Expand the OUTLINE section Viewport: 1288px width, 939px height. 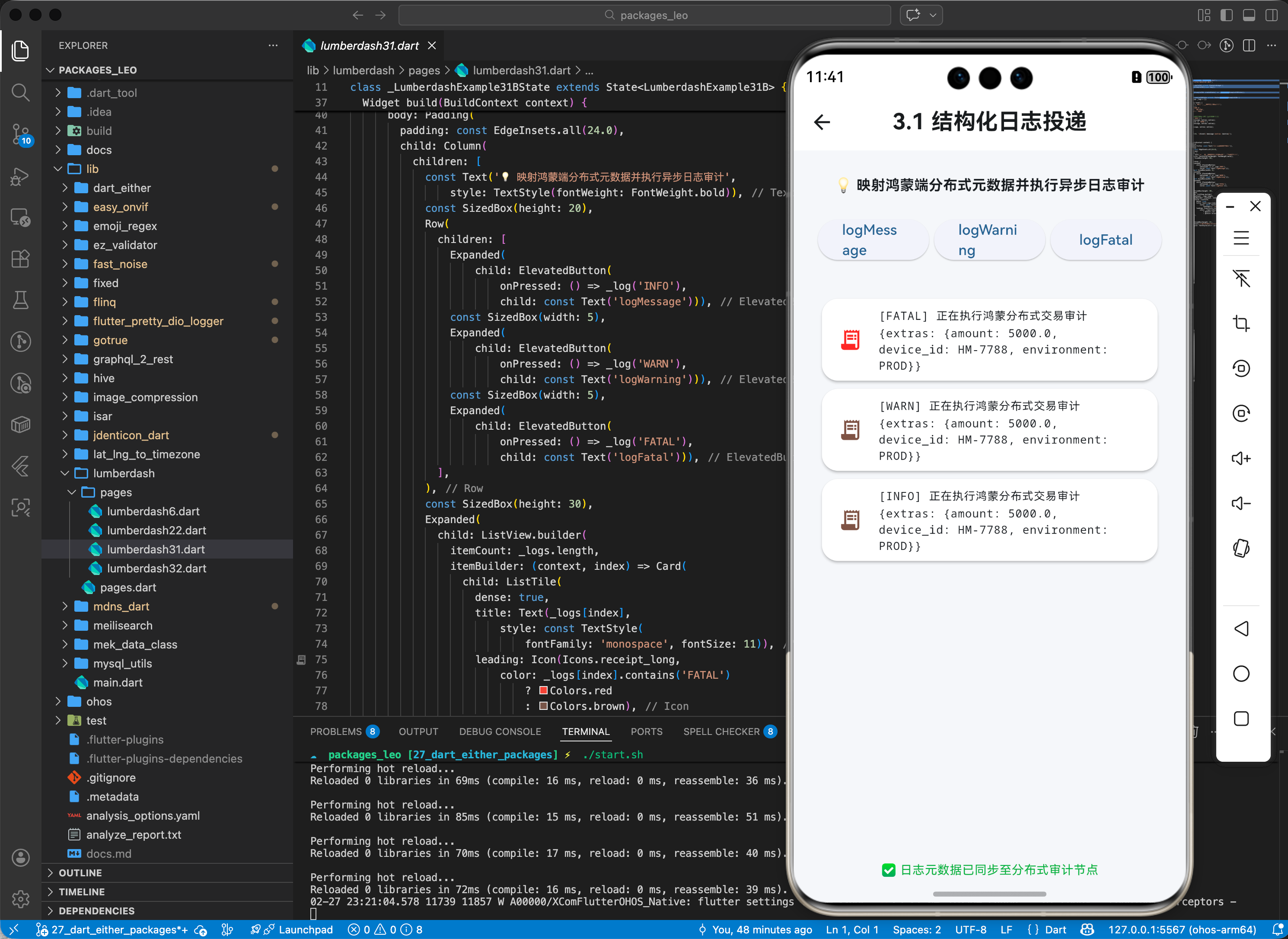point(80,872)
